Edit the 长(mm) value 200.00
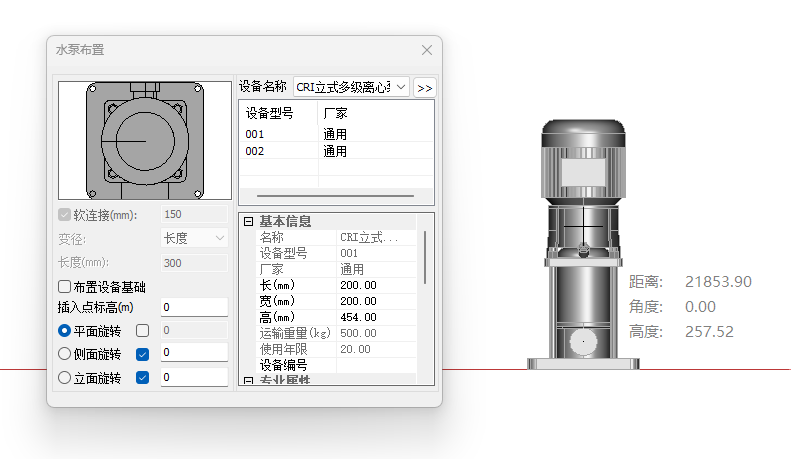The width and height of the screenshot is (791, 459). pyautogui.click(x=376, y=285)
